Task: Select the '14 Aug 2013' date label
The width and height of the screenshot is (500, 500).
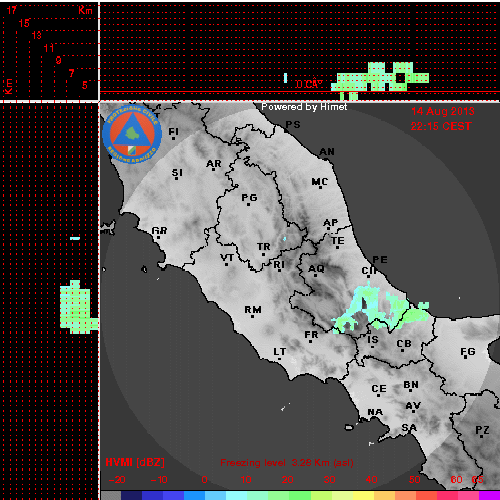Action: click(x=443, y=111)
